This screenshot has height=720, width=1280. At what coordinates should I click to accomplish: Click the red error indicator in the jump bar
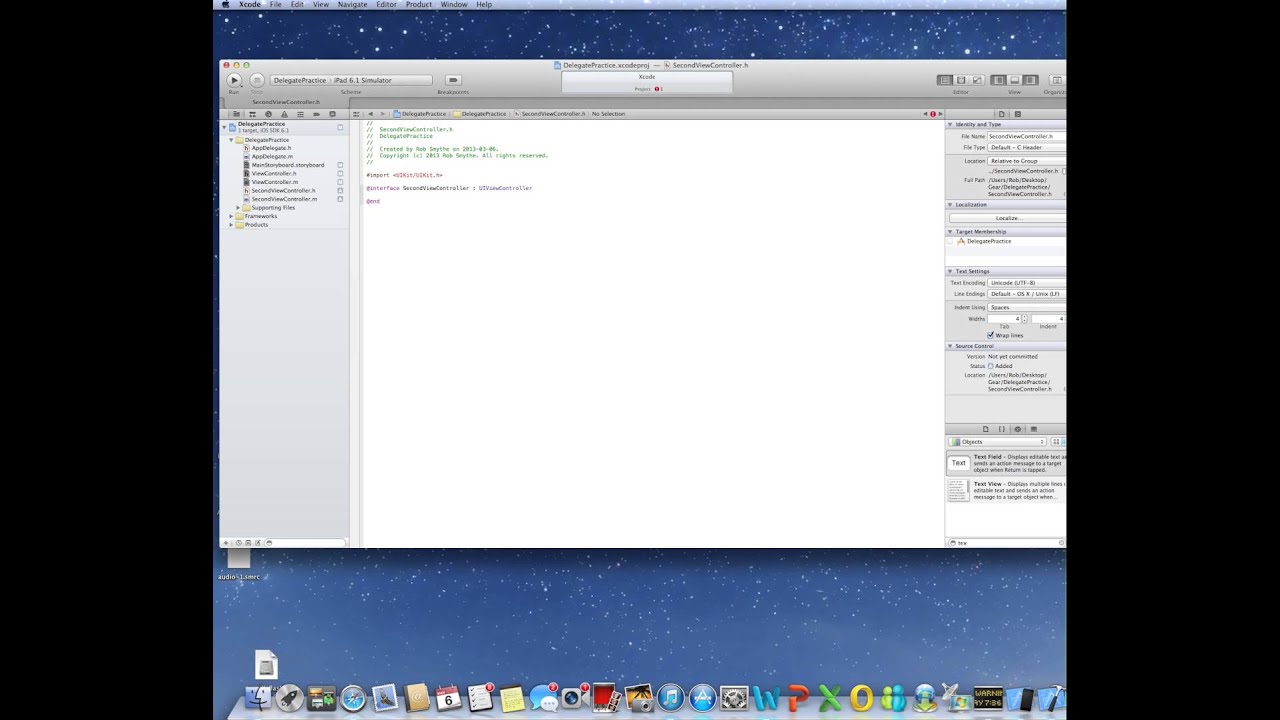tap(933, 114)
